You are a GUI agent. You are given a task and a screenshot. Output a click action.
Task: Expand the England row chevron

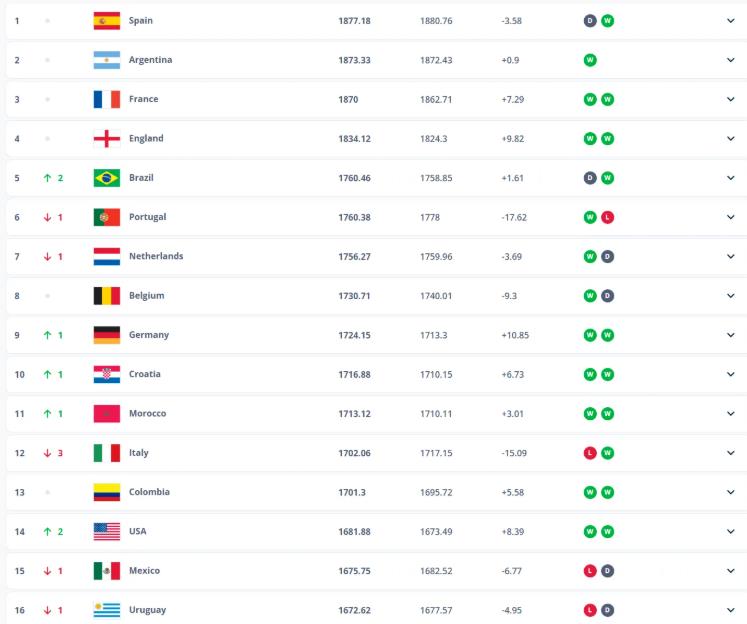coord(730,139)
